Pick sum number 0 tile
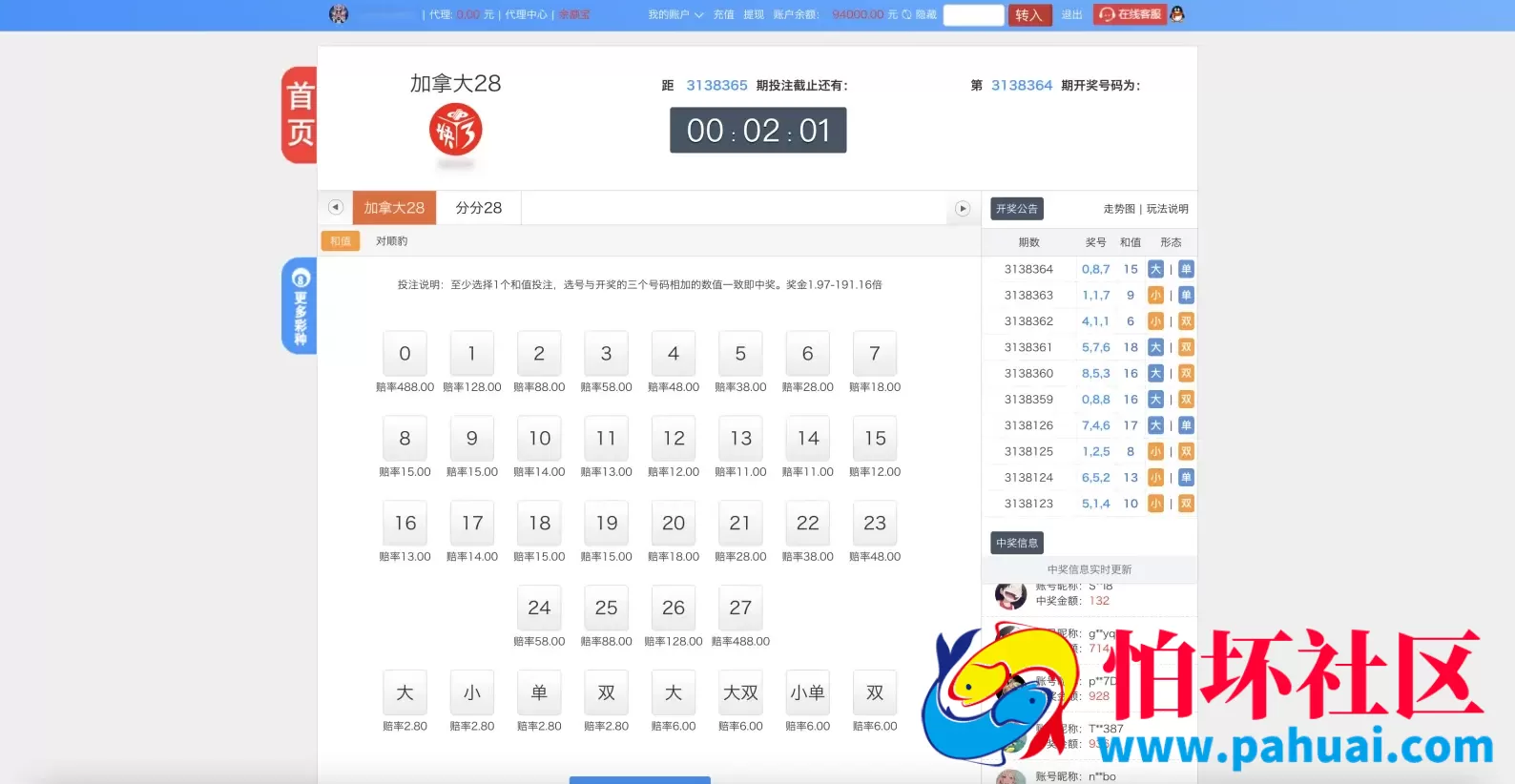This screenshot has width=1515, height=784. click(x=405, y=354)
